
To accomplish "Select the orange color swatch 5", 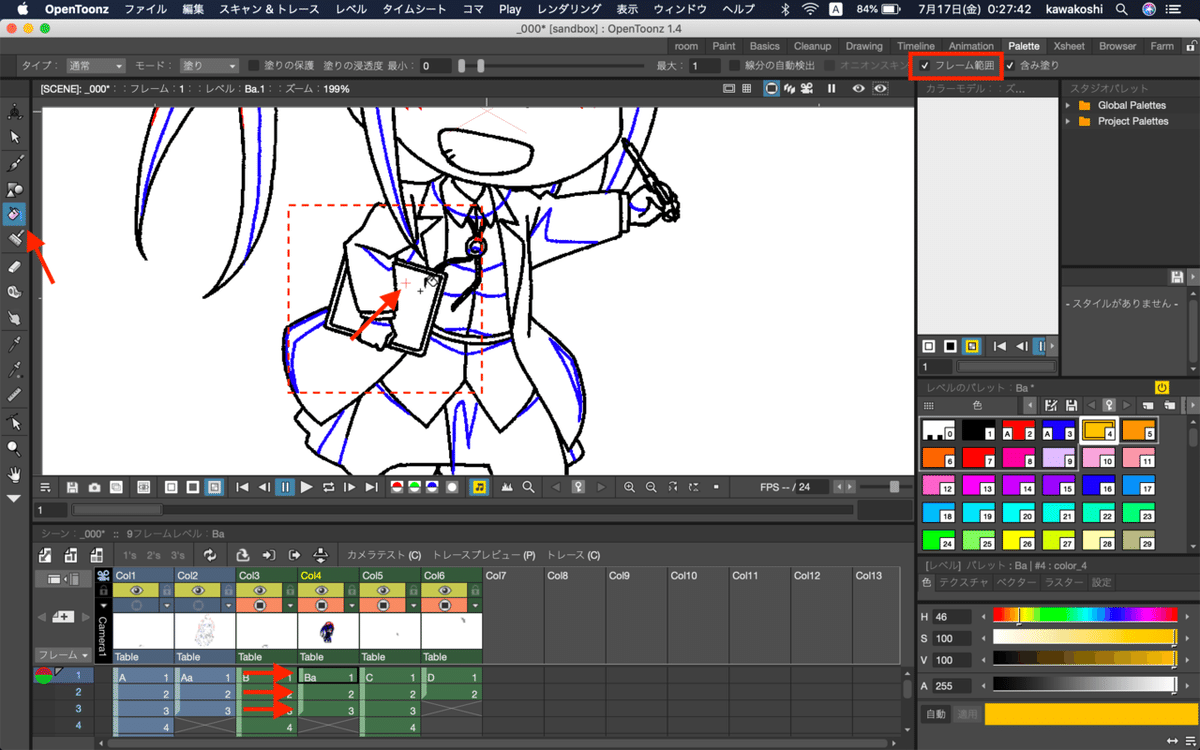I will 1139,432.
